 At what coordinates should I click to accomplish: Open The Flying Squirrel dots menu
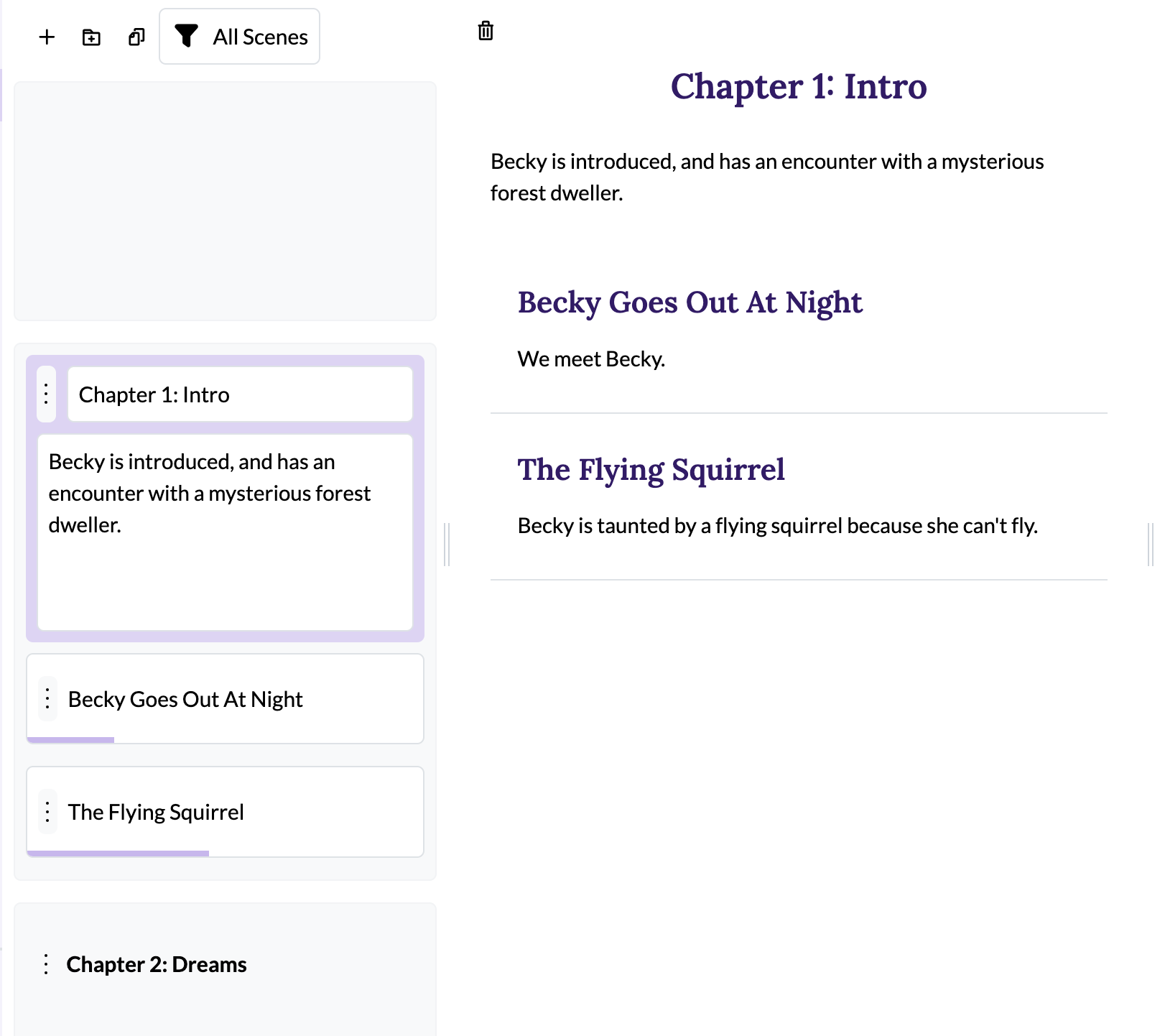pos(47,812)
